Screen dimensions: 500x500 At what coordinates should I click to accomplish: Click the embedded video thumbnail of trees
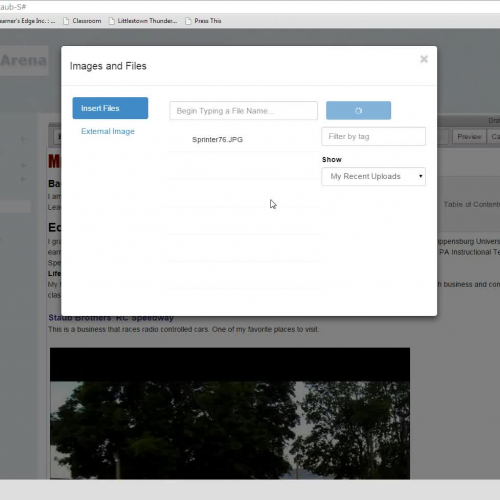[x=230, y=413]
